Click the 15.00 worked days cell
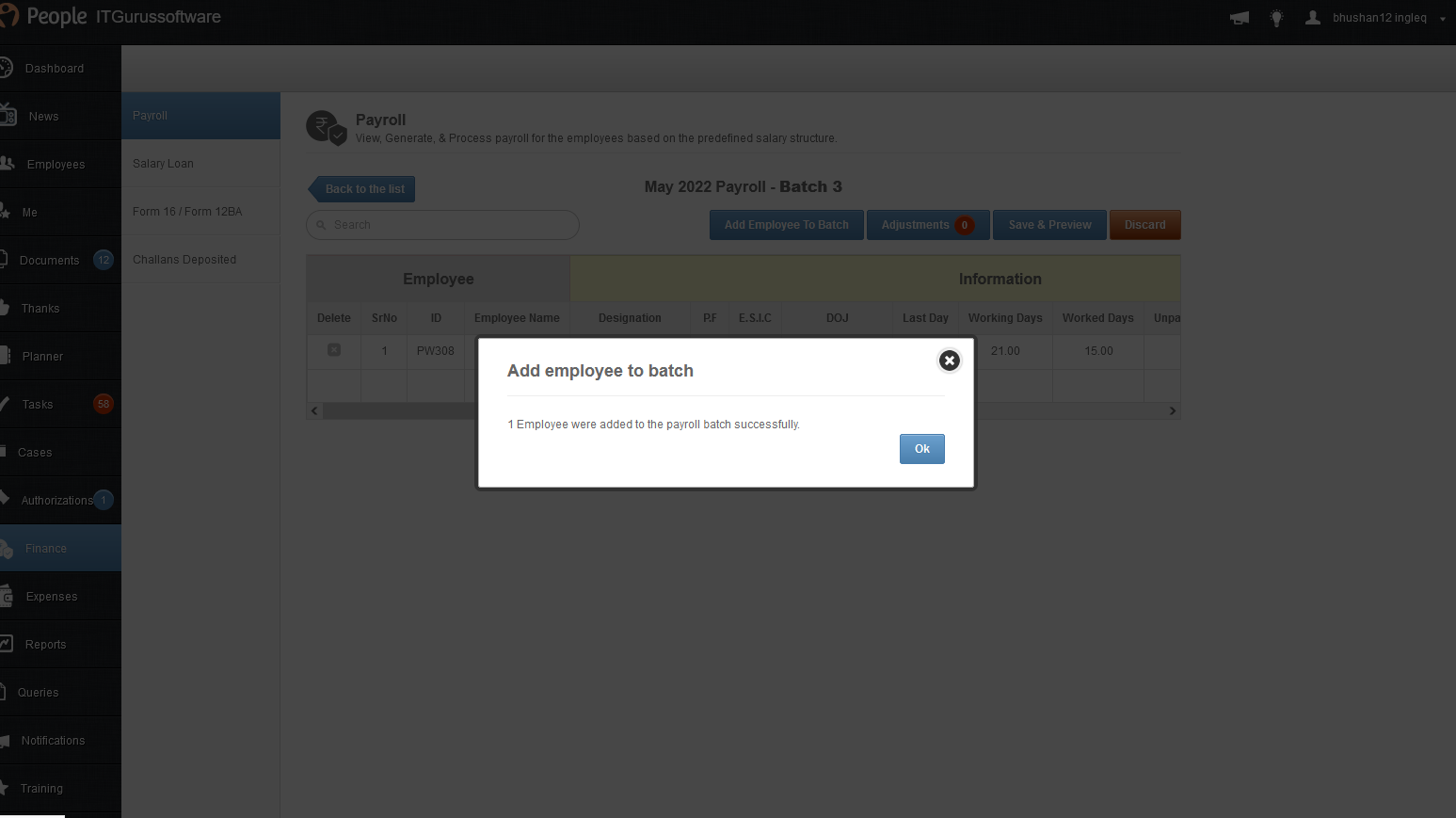The width and height of the screenshot is (1456, 818). click(x=1098, y=351)
